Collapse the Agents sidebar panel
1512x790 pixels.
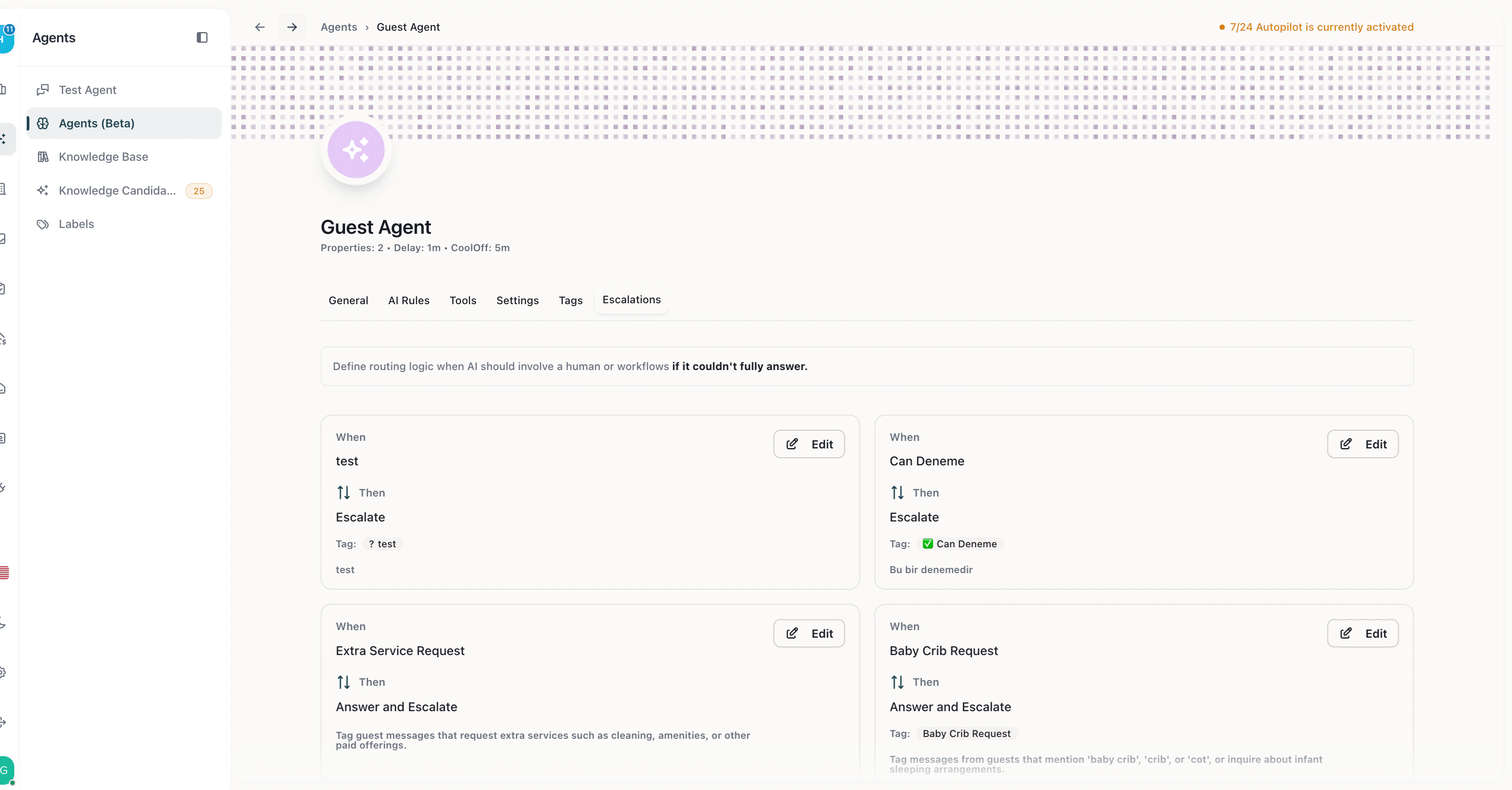(x=202, y=37)
